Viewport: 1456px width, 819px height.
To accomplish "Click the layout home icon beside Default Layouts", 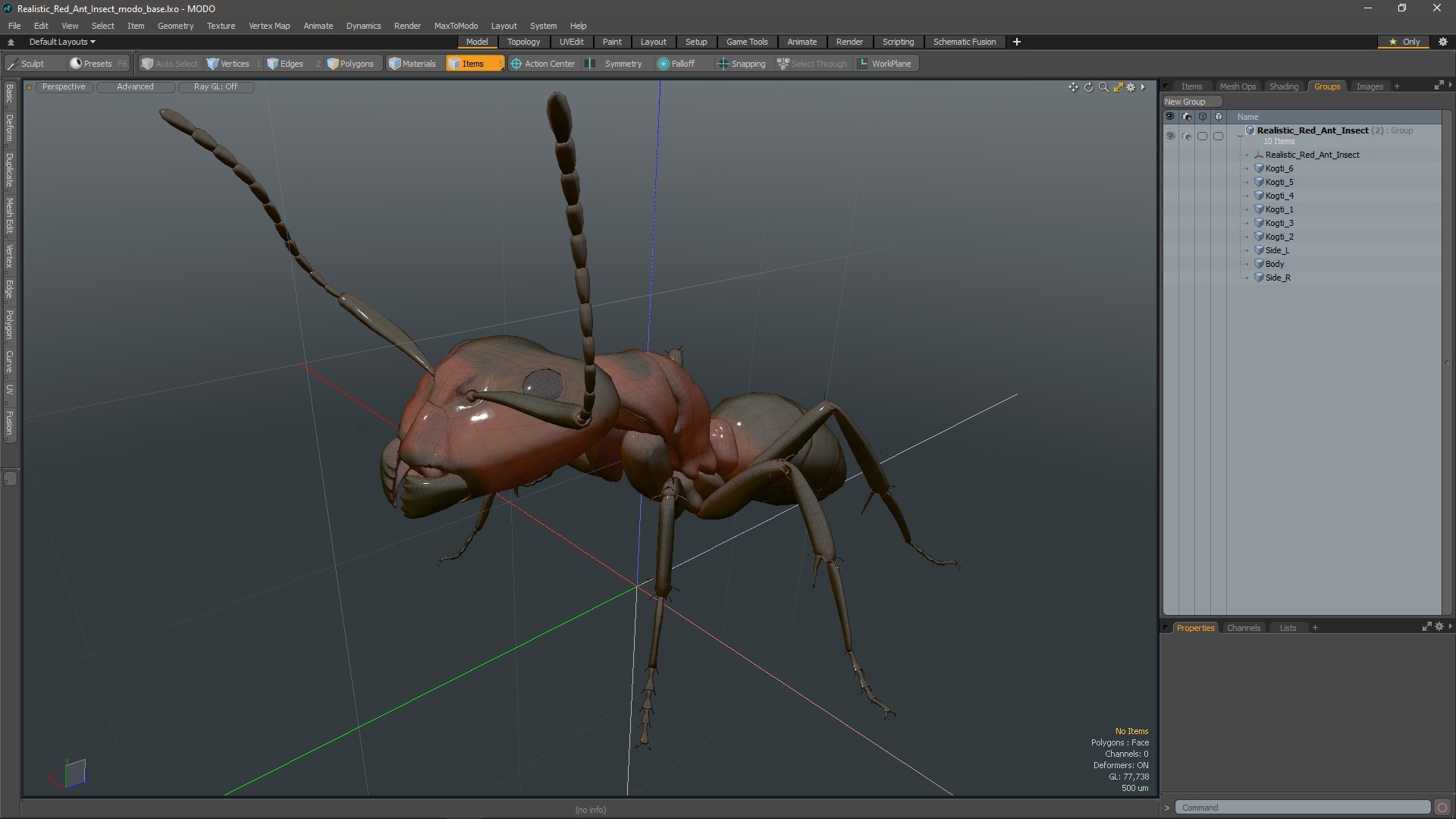I will tap(11, 42).
